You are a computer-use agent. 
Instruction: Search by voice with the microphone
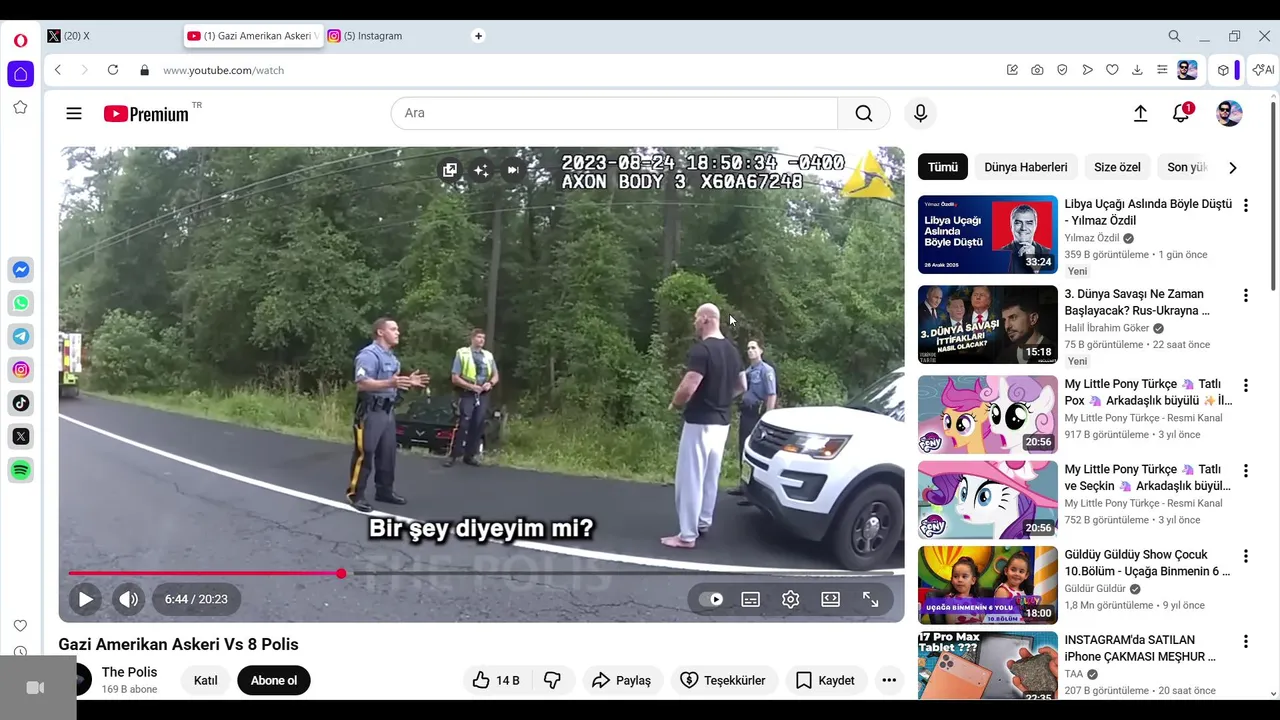tap(921, 113)
